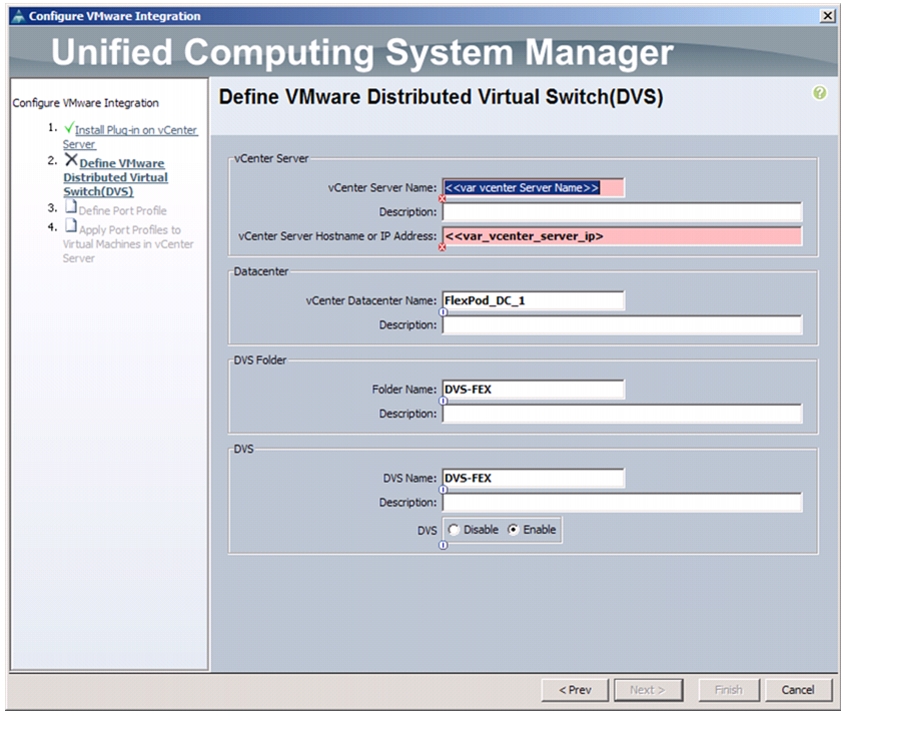Image resolution: width=913 pixels, height=750 pixels.
Task: Click the DVS Description field
Action: point(622,503)
